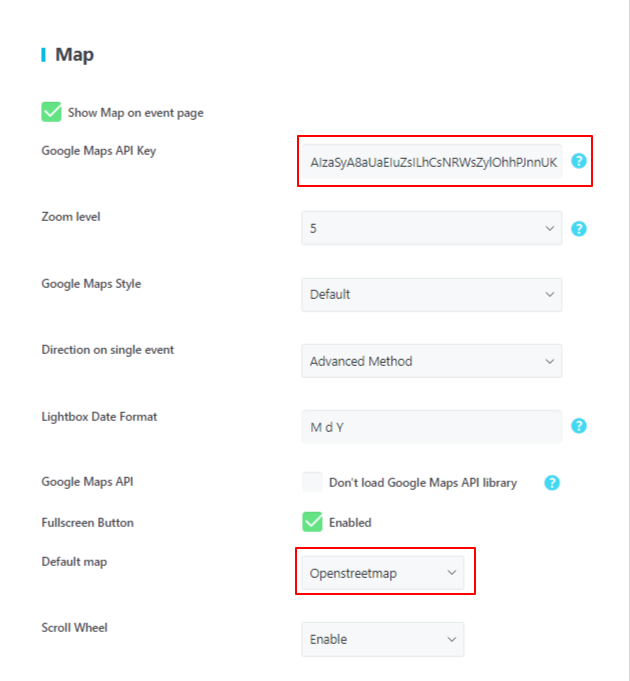Click the Map section heading
The image size is (630, 681).
pyautogui.click(x=74, y=55)
